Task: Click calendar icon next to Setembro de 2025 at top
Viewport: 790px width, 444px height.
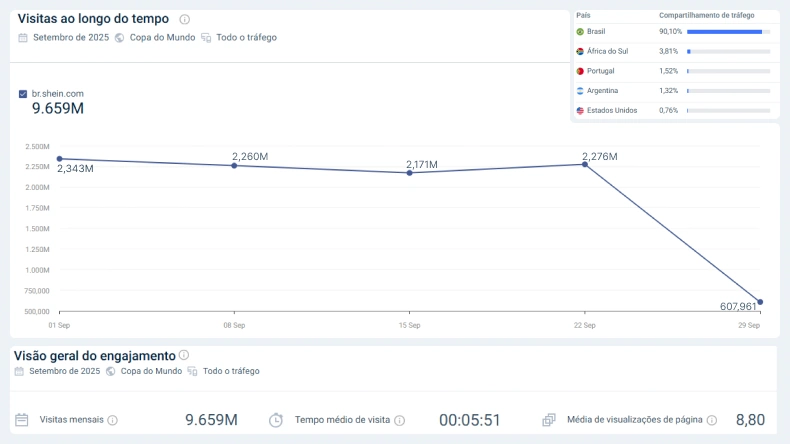Action: [x=23, y=38]
